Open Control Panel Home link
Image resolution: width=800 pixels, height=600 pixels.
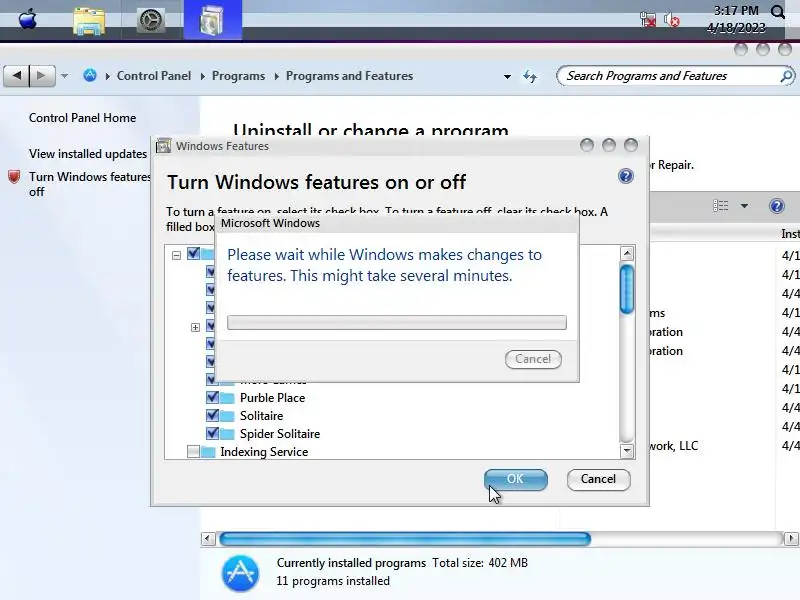tap(82, 118)
